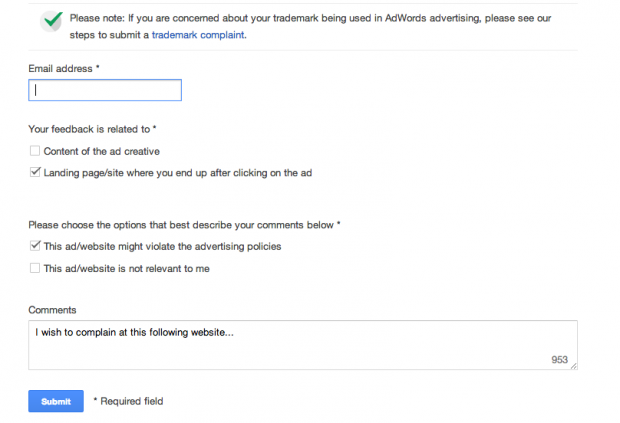Click the "Your feedback is related to" heading

[x=89, y=129]
